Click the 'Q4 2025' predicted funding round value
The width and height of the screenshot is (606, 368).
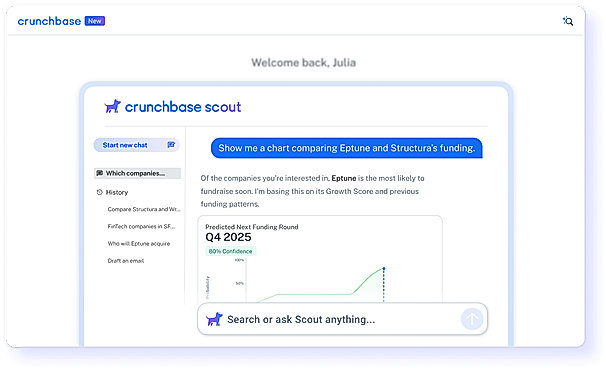[x=228, y=237]
